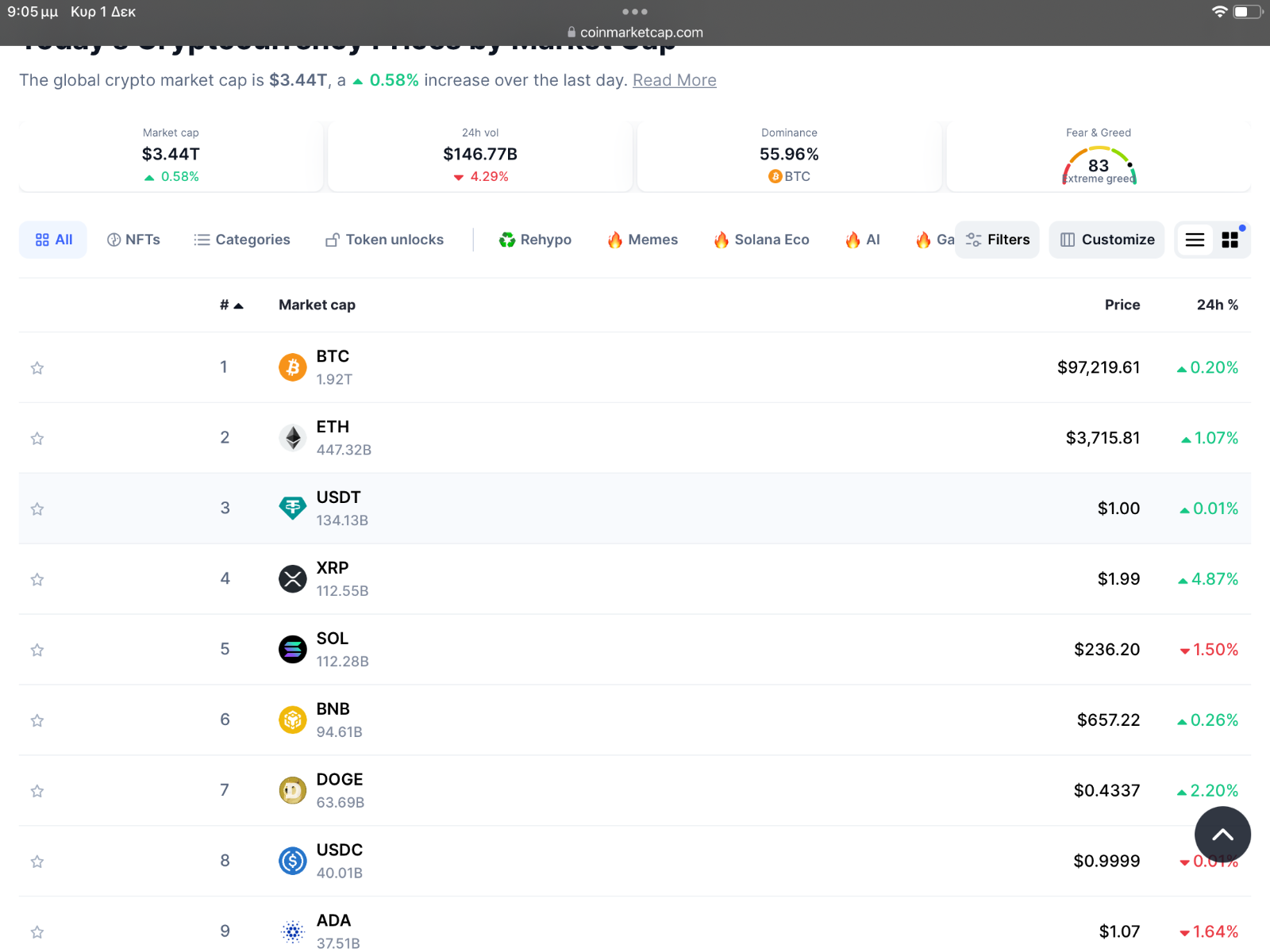Select the All tab
This screenshot has height=952, width=1270.
[53, 240]
